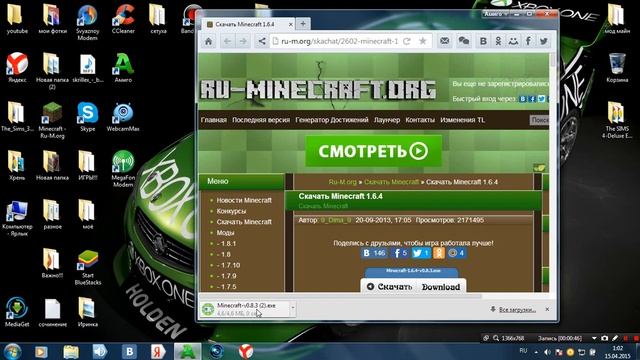Click the recorder camera snapshot icon
Viewport: 640px width, 360px height.
tap(604, 338)
